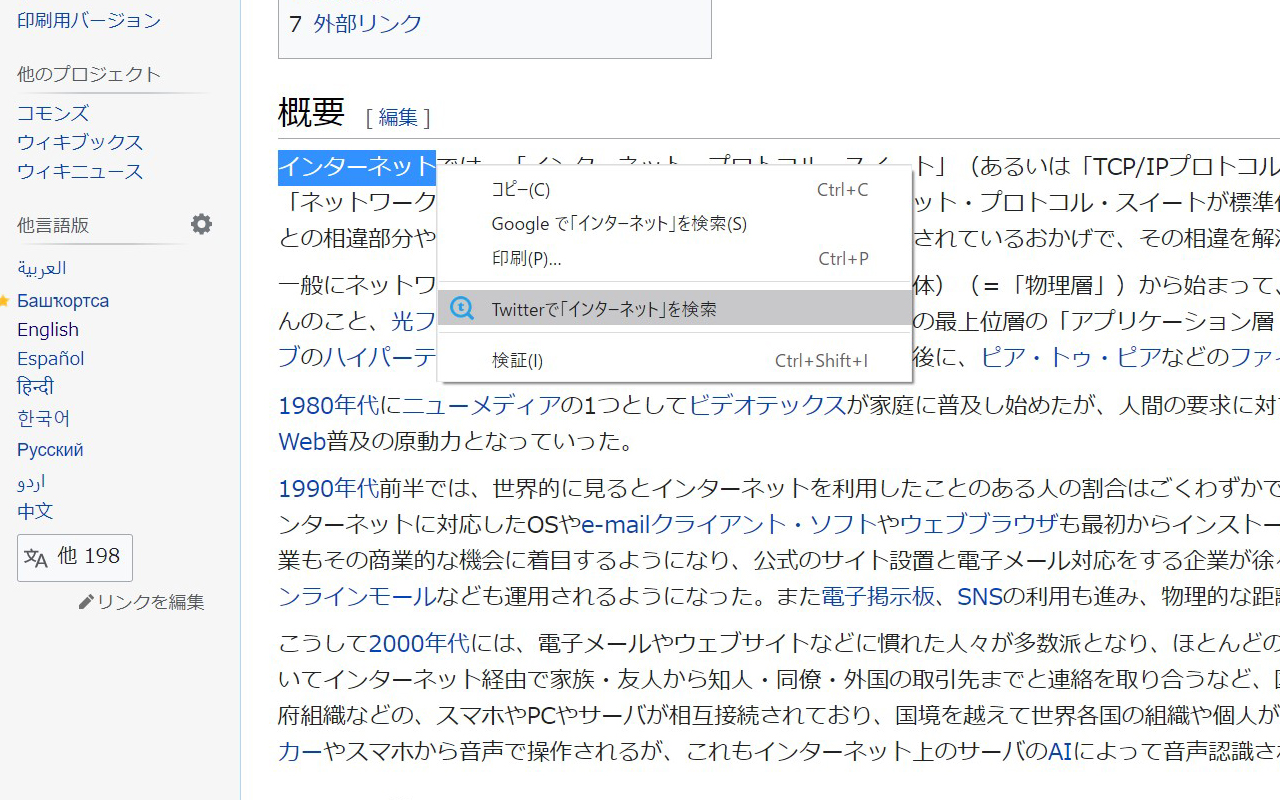Open the ニューメディア link
Image resolution: width=1280 pixels, height=800 pixels.
[481, 405]
